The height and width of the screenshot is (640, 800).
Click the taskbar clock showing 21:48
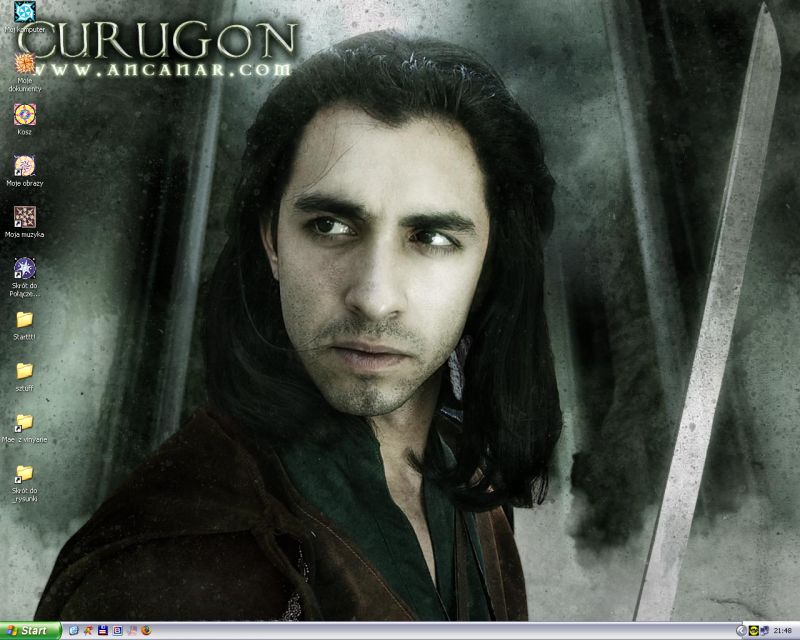(x=783, y=631)
